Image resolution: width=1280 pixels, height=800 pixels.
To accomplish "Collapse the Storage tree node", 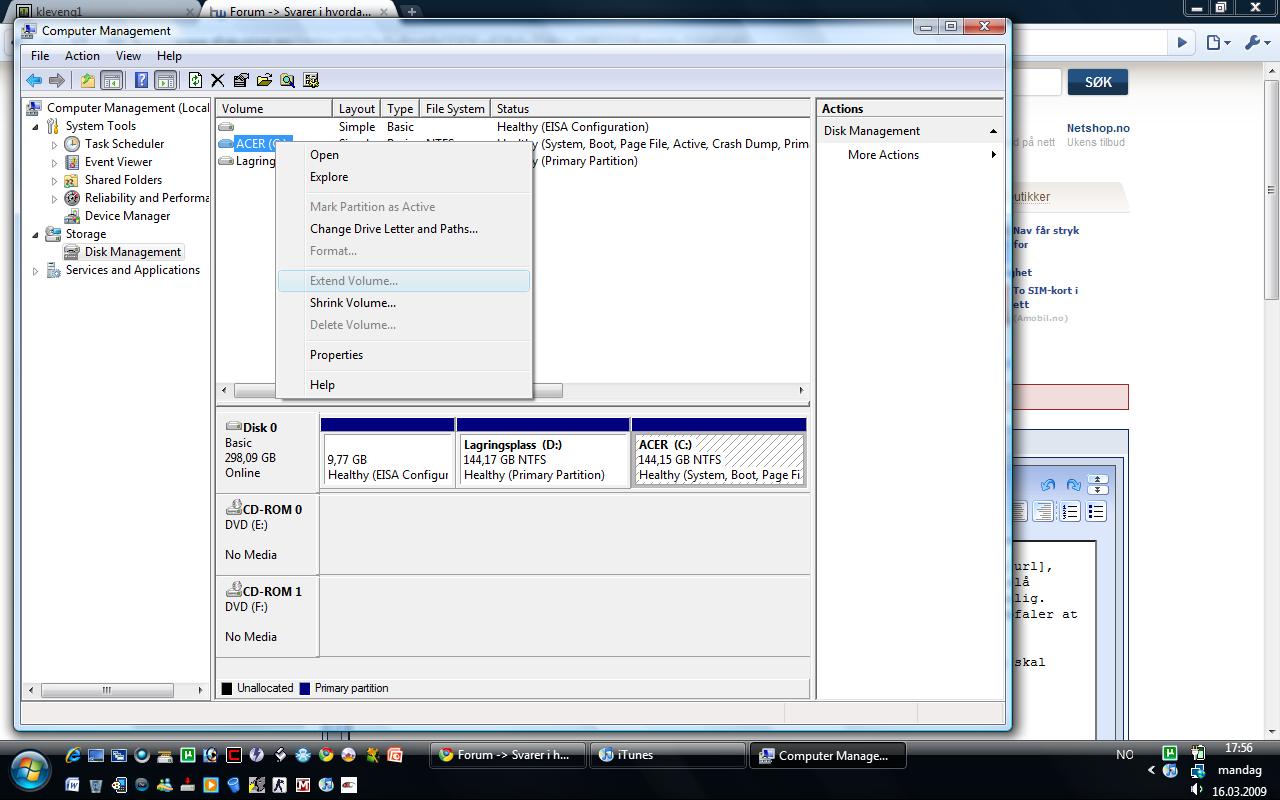I will tap(36, 234).
